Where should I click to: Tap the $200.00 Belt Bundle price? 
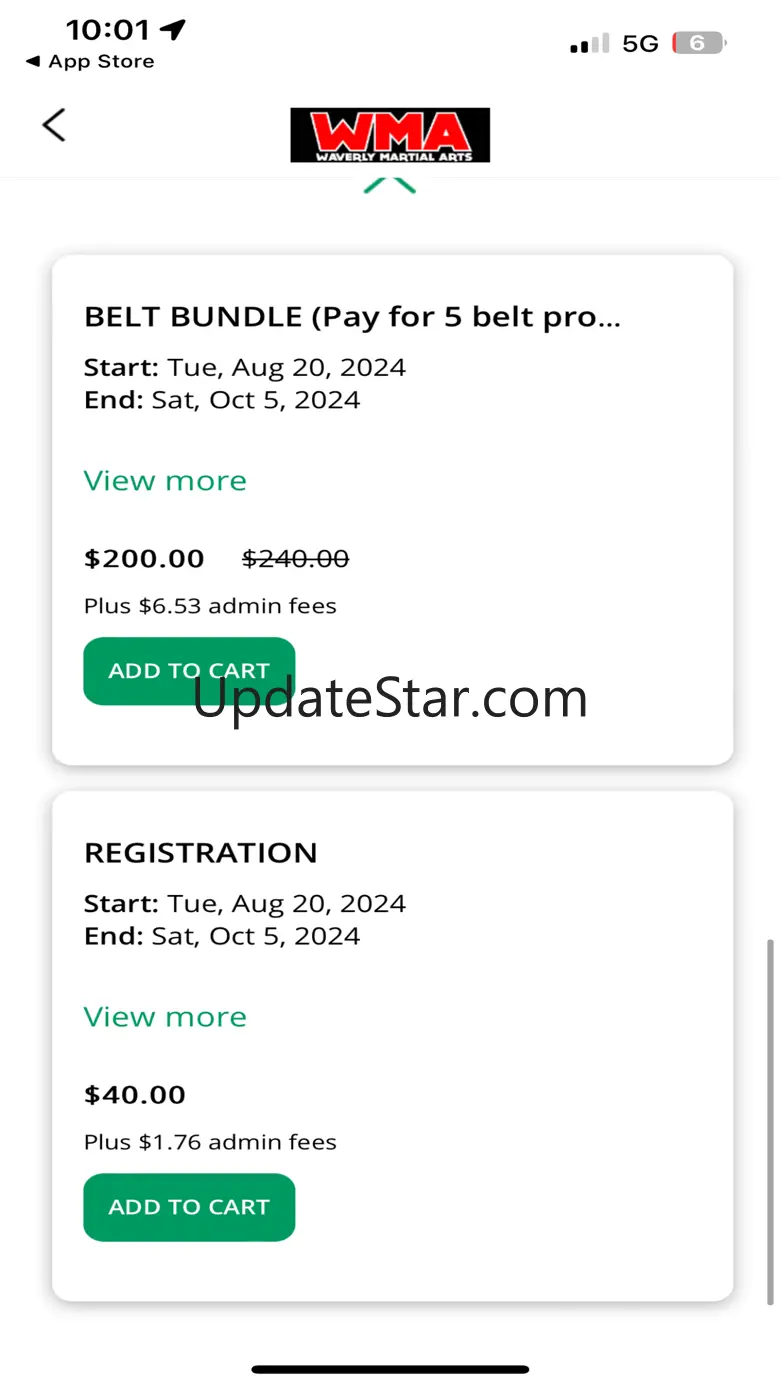(144, 559)
